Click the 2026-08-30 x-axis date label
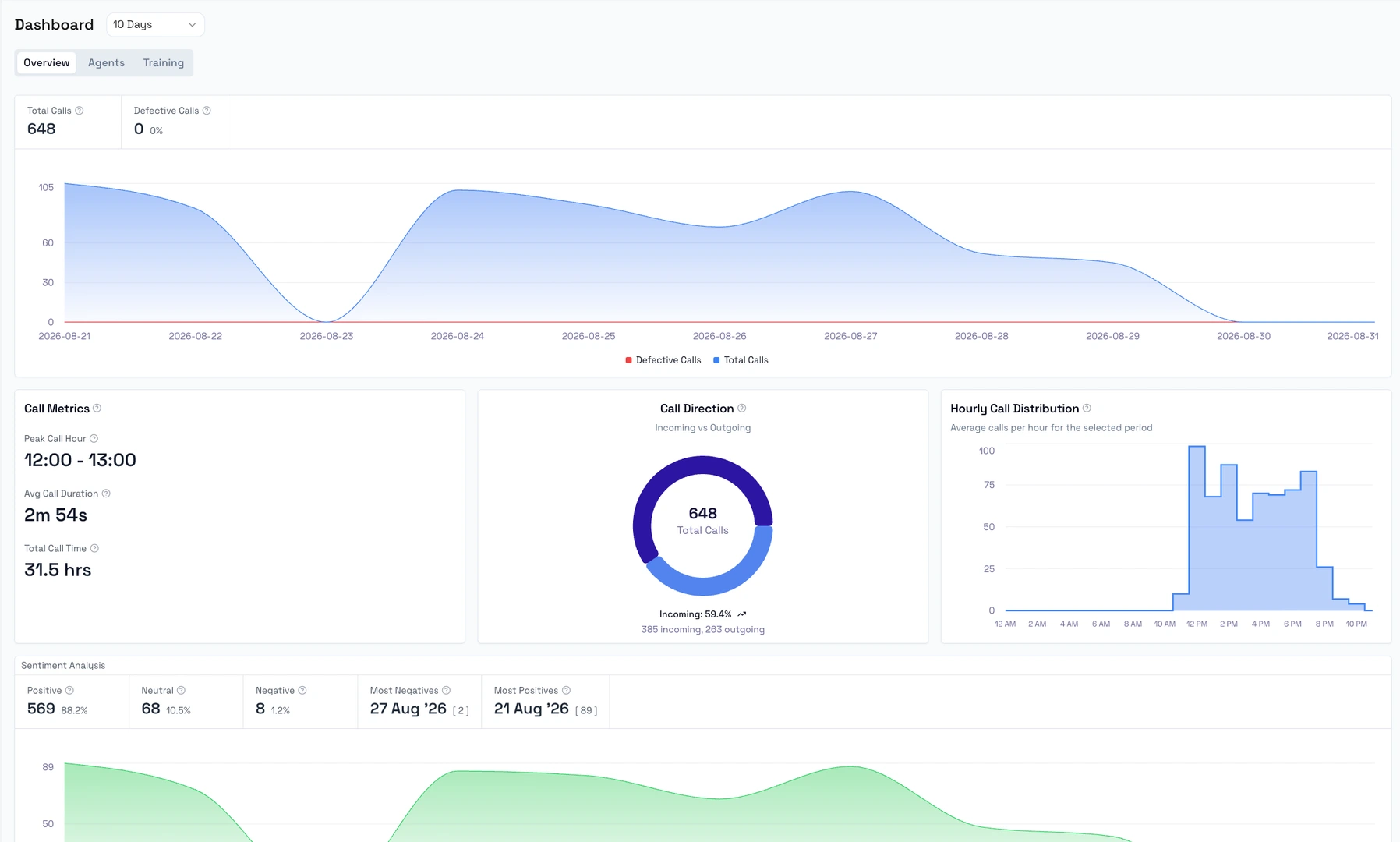Screen dimensions: 1400x842 point(1243,336)
